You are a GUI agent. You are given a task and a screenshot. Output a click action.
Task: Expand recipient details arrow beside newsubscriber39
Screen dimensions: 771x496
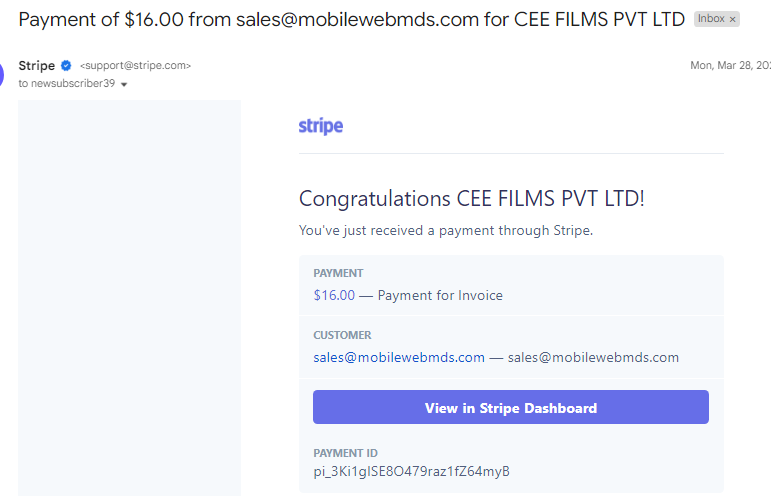click(124, 85)
